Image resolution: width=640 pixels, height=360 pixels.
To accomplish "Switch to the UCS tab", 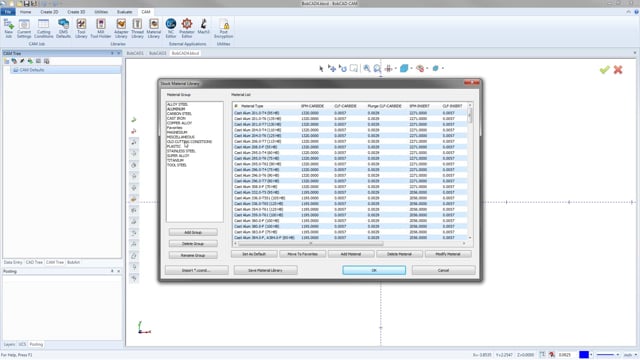I will [22, 344].
